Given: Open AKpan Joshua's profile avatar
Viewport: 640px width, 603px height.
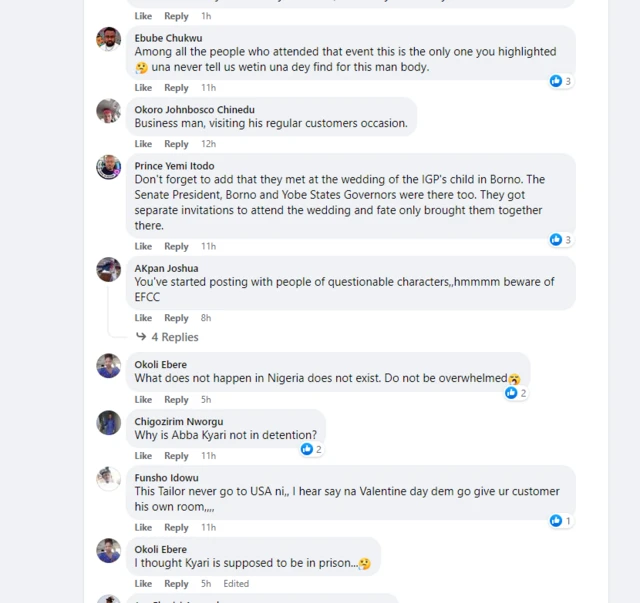Looking at the screenshot, I should (108, 269).
